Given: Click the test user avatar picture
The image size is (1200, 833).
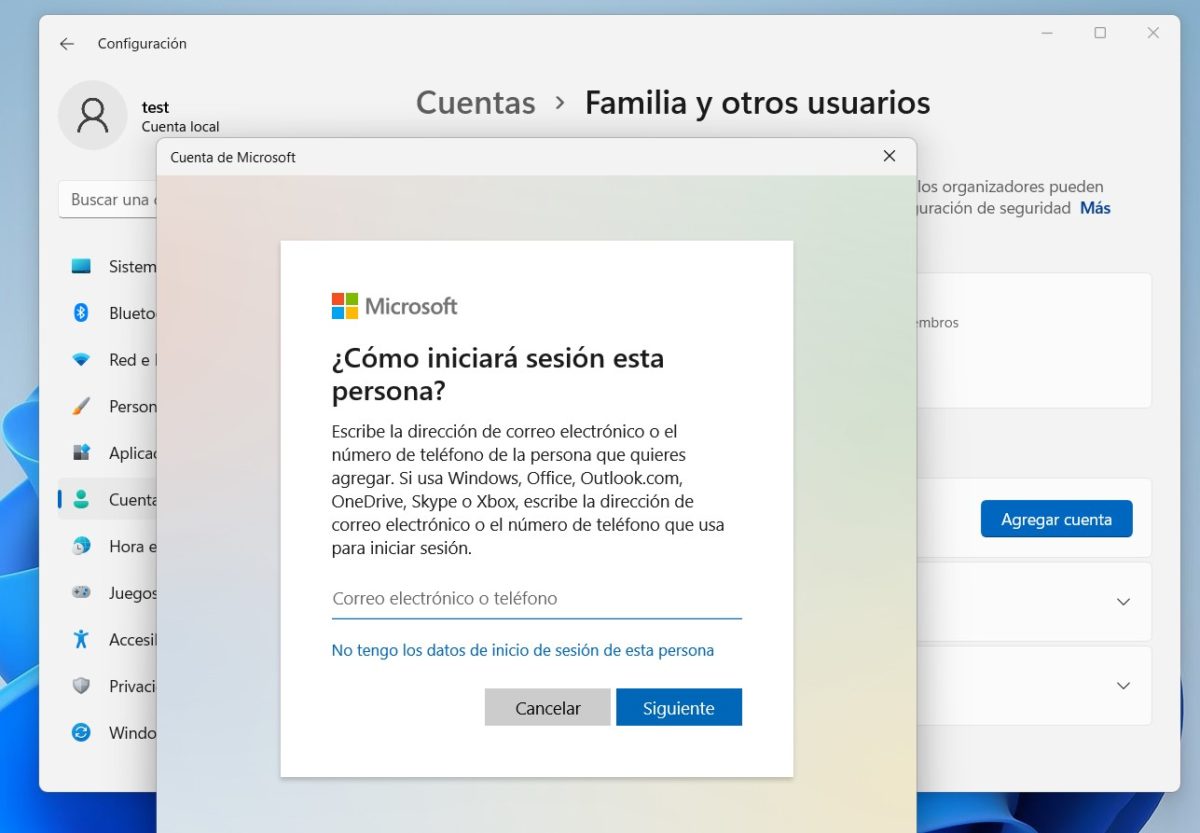Looking at the screenshot, I should point(93,116).
